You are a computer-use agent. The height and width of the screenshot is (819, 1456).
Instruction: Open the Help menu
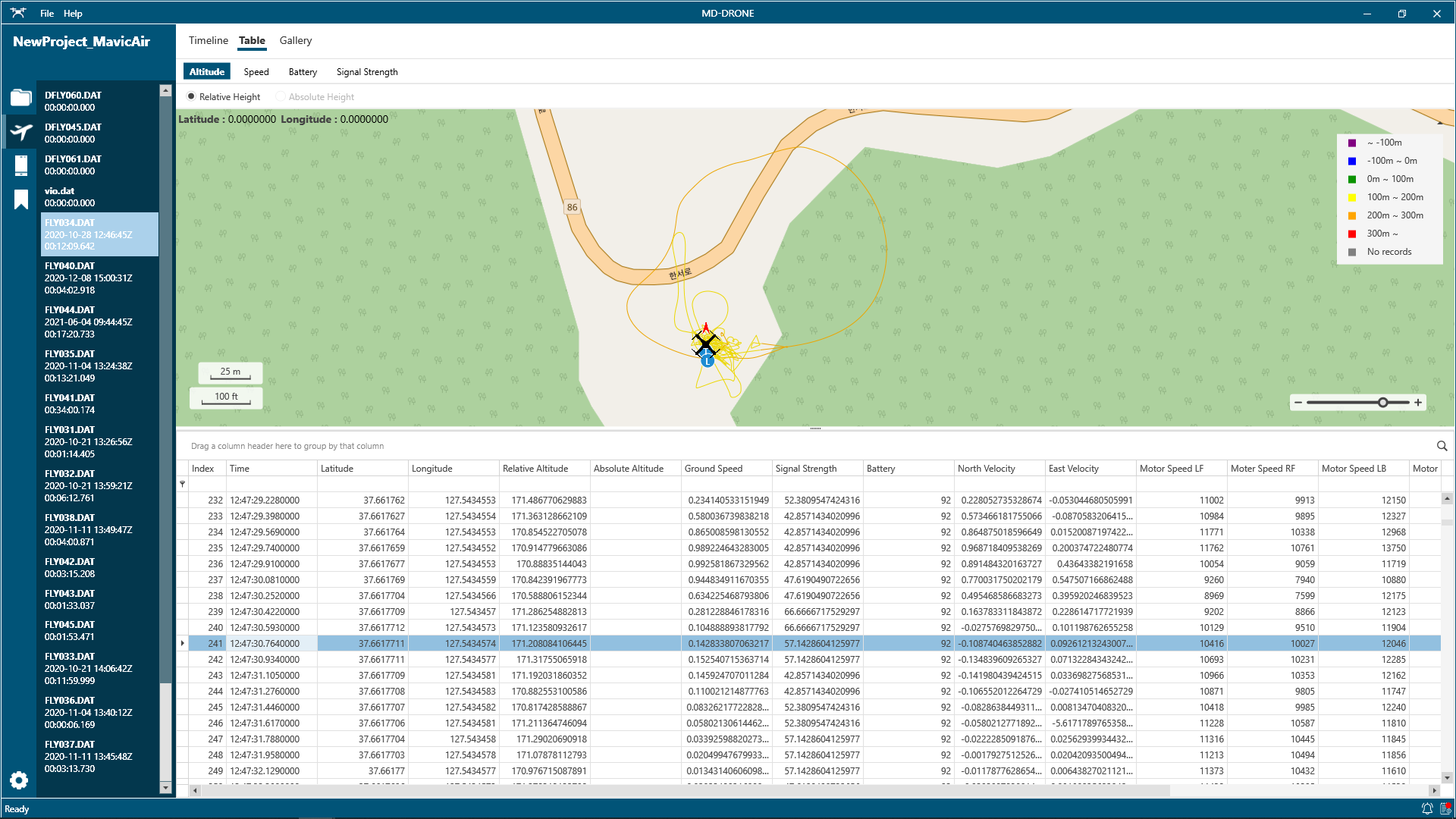coord(73,14)
